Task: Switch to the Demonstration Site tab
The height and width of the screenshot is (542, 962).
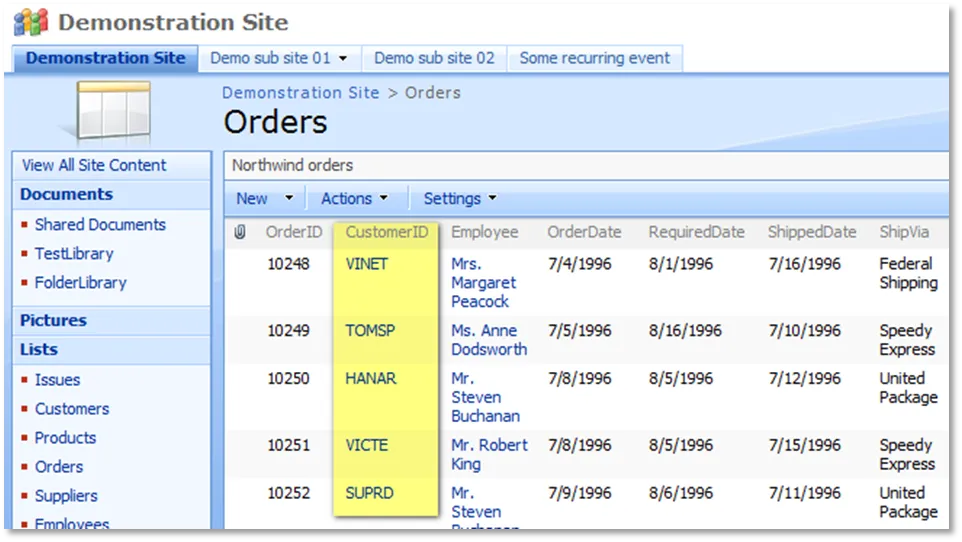Action: tap(105, 58)
